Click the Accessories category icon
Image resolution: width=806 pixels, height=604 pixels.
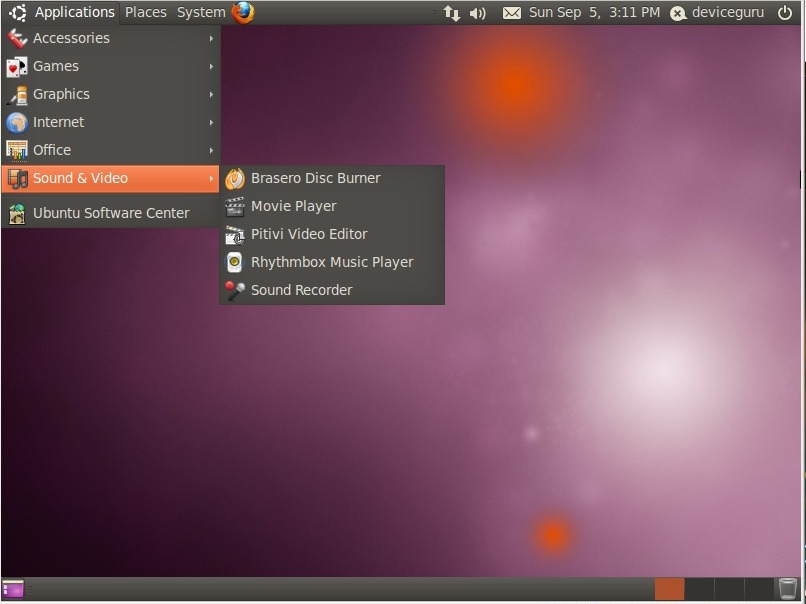[16, 39]
